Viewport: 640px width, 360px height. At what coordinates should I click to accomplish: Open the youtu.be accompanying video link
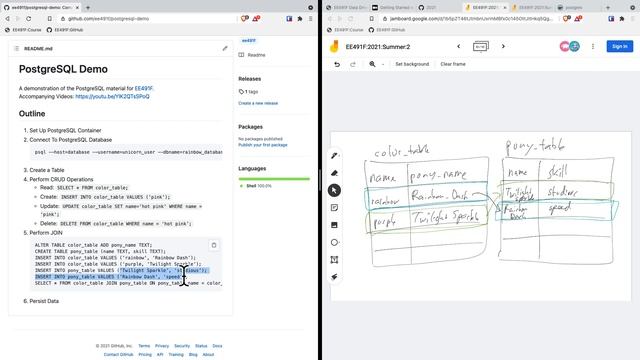pos(112,96)
